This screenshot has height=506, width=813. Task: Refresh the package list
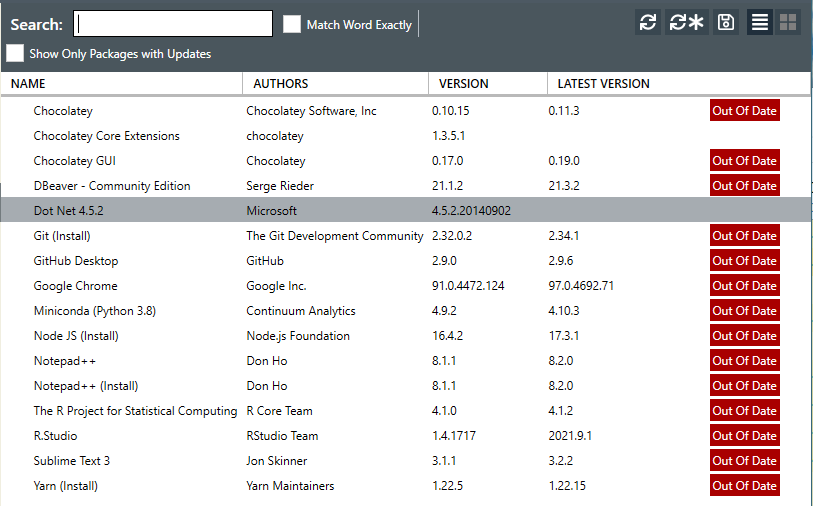click(648, 22)
